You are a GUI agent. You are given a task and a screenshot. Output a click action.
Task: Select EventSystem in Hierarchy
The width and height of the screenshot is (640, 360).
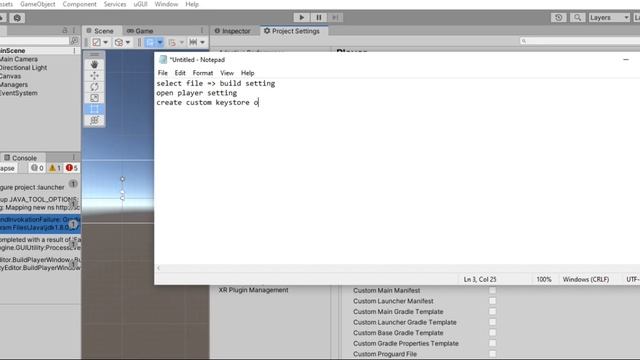(19, 93)
